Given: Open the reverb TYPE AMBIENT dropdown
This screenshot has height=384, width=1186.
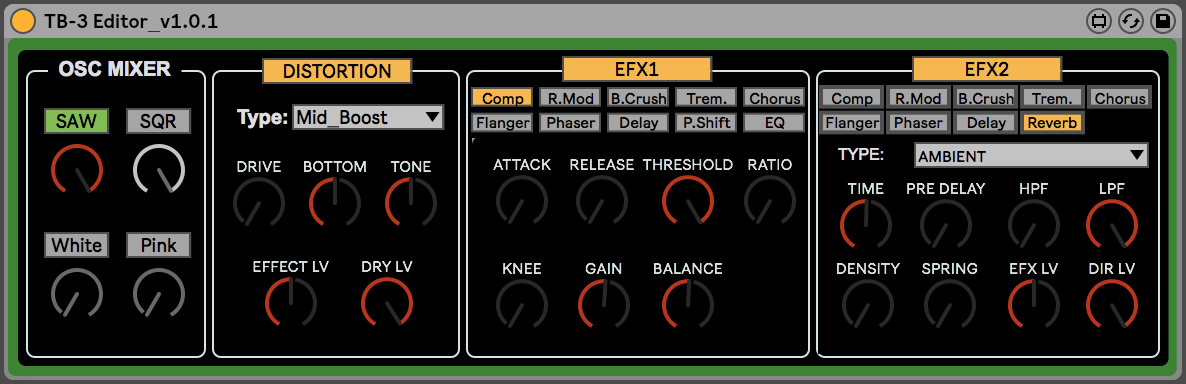Looking at the screenshot, I should 1031,156.
